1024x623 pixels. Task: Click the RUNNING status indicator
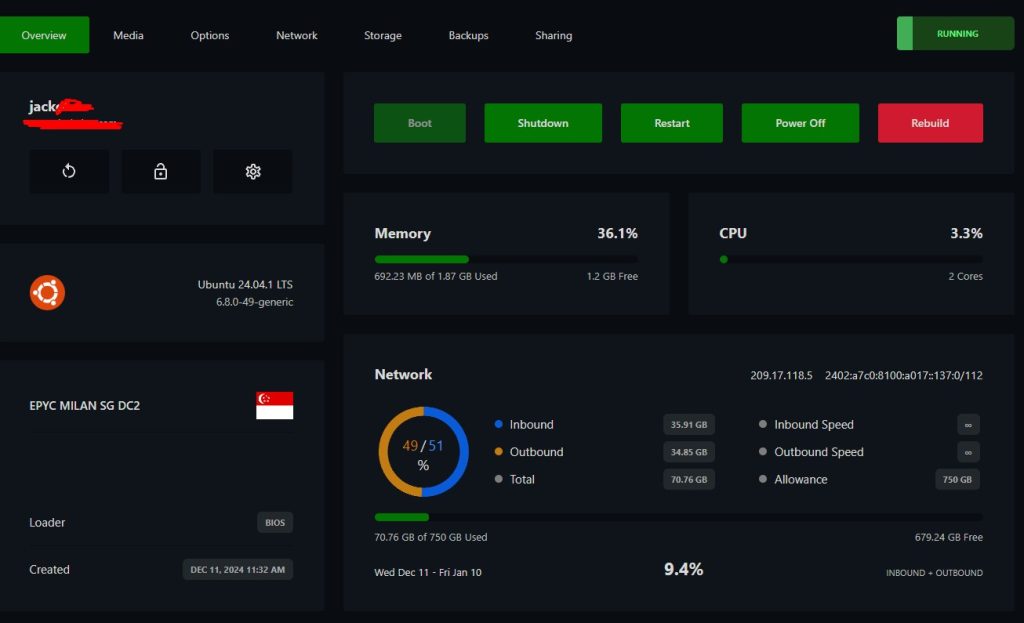point(956,33)
